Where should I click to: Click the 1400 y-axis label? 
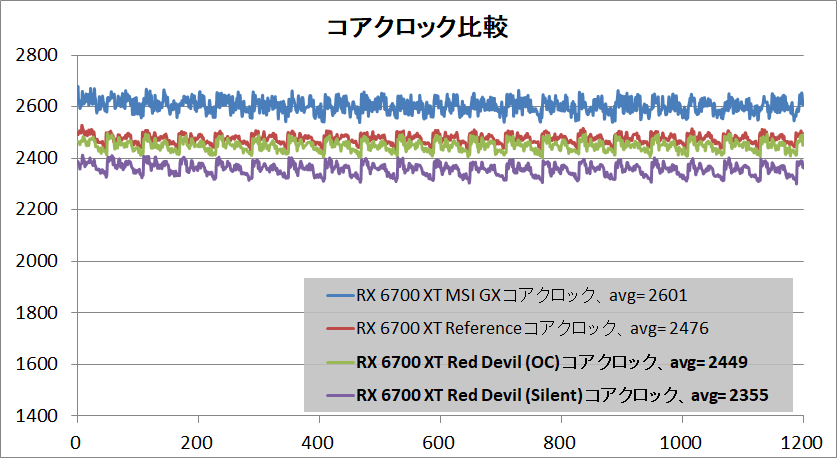[37, 416]
